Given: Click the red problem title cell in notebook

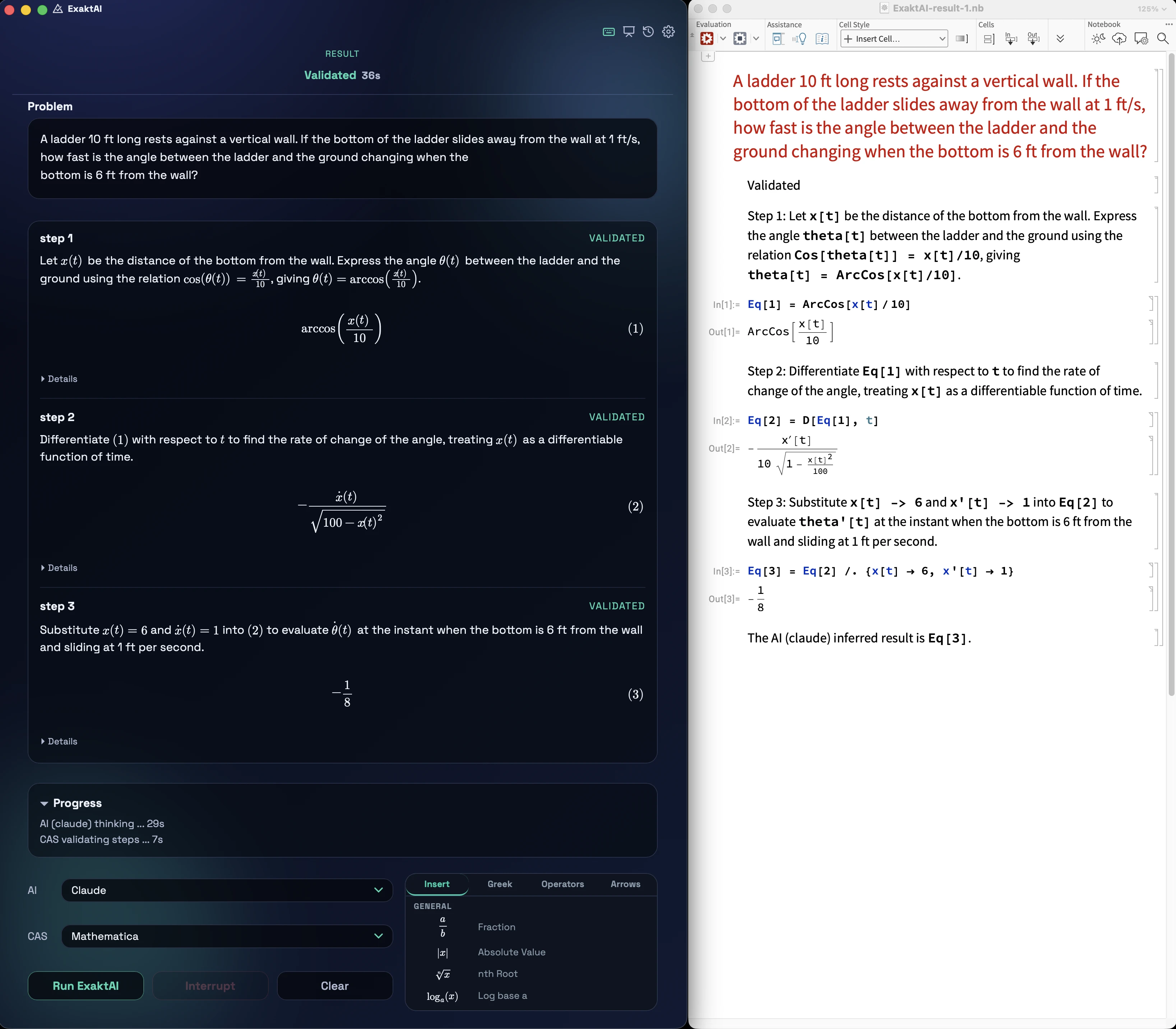Looking at the screenshot, I should [940, 116].
